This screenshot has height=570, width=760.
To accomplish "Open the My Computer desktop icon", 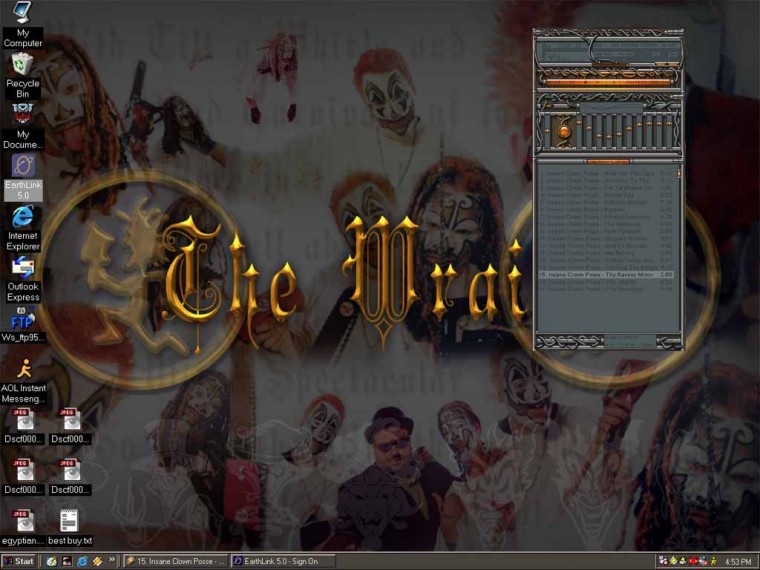I will [x=22, y=24].
